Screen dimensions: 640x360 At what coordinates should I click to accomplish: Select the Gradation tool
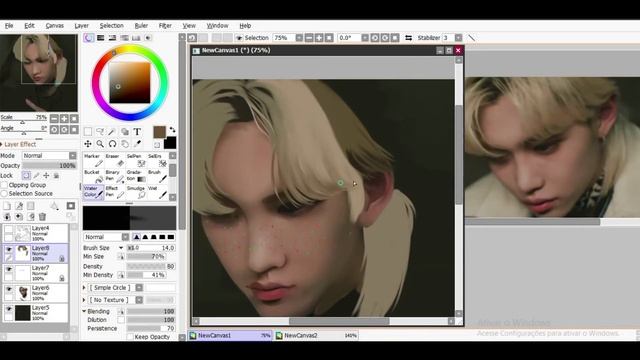point(136,176)
